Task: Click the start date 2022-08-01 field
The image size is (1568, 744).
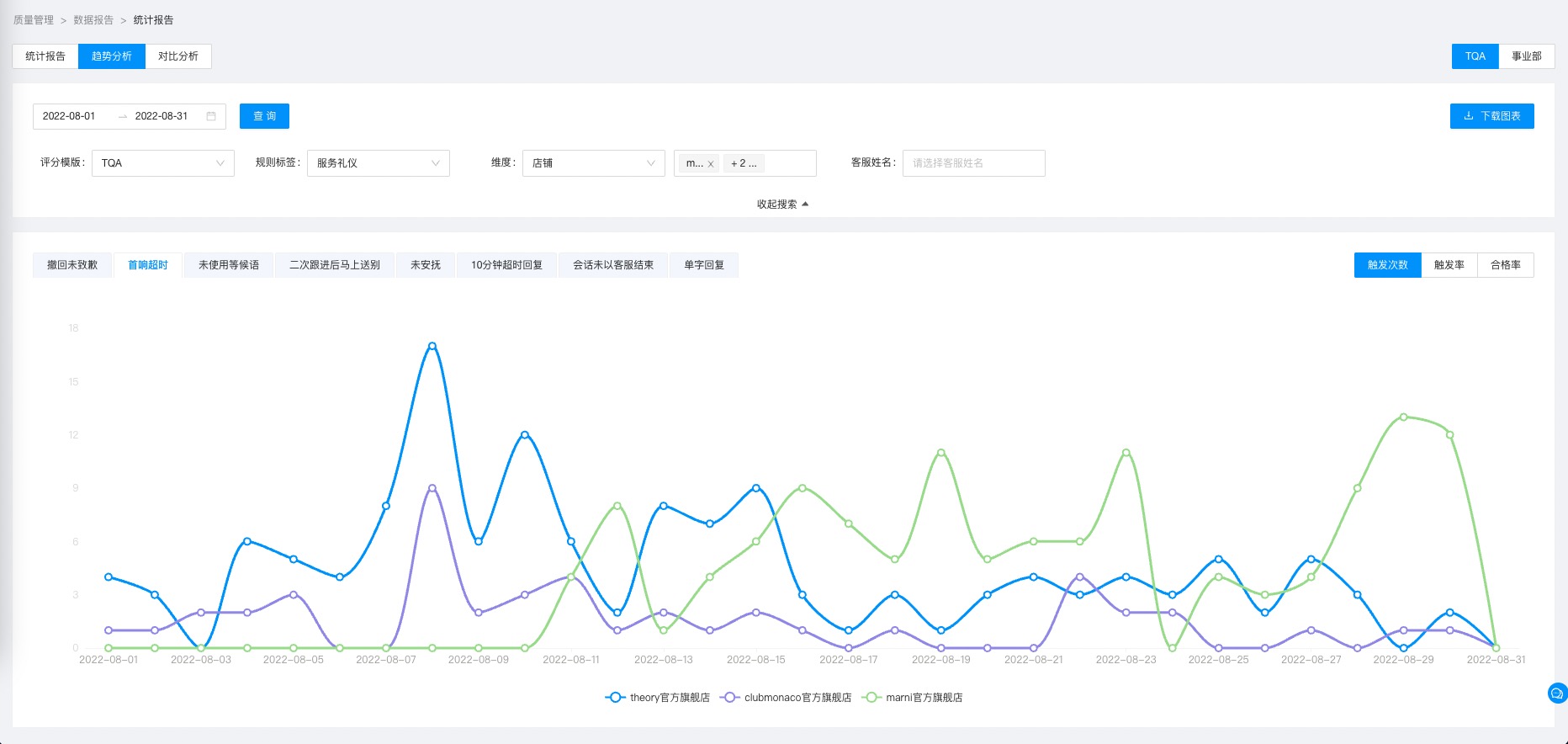Action: pyautogui.click(x=69, y=116)
